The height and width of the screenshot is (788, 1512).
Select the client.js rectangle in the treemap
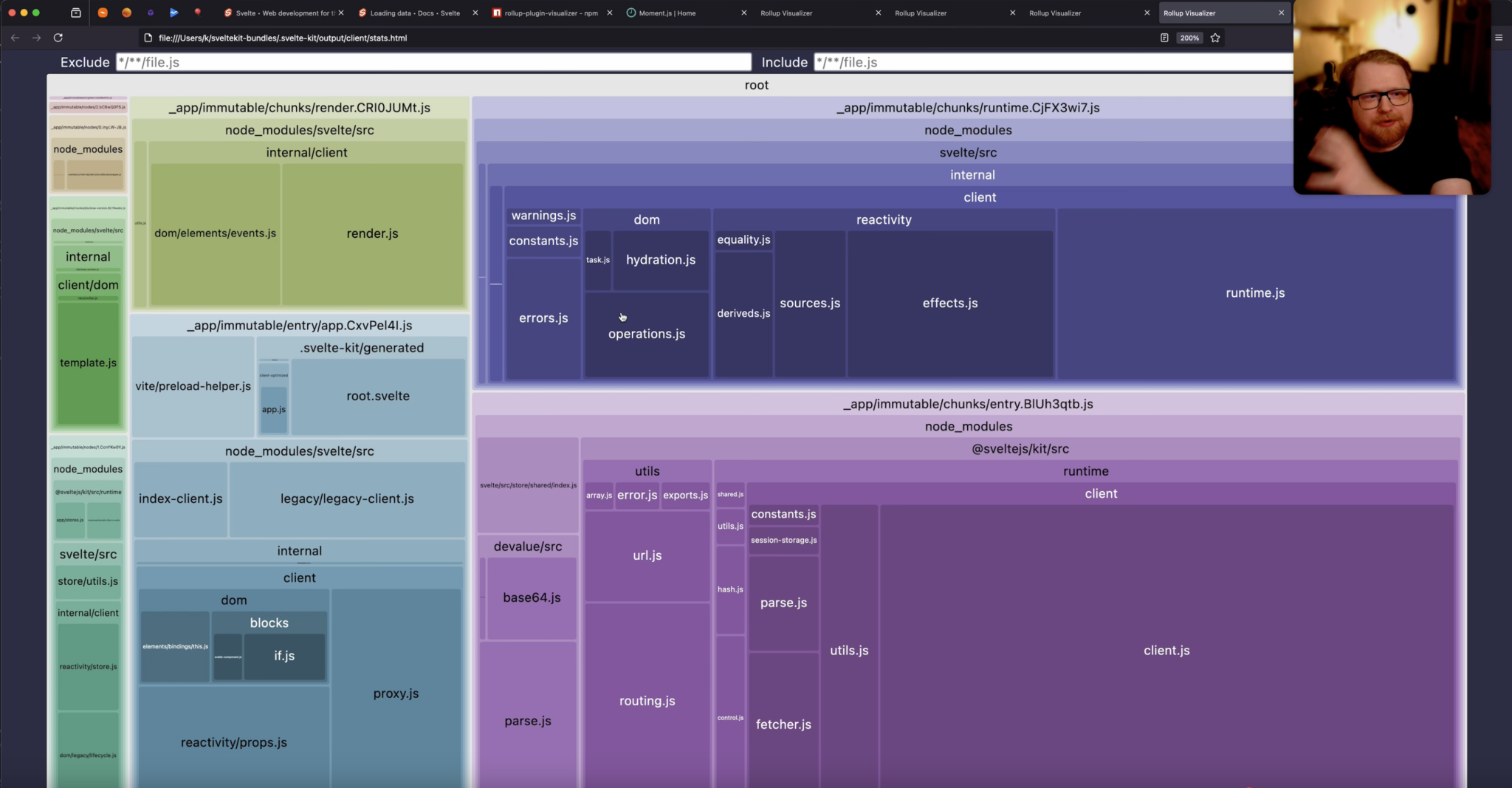pyautogui.click(x=1166, y=650)
